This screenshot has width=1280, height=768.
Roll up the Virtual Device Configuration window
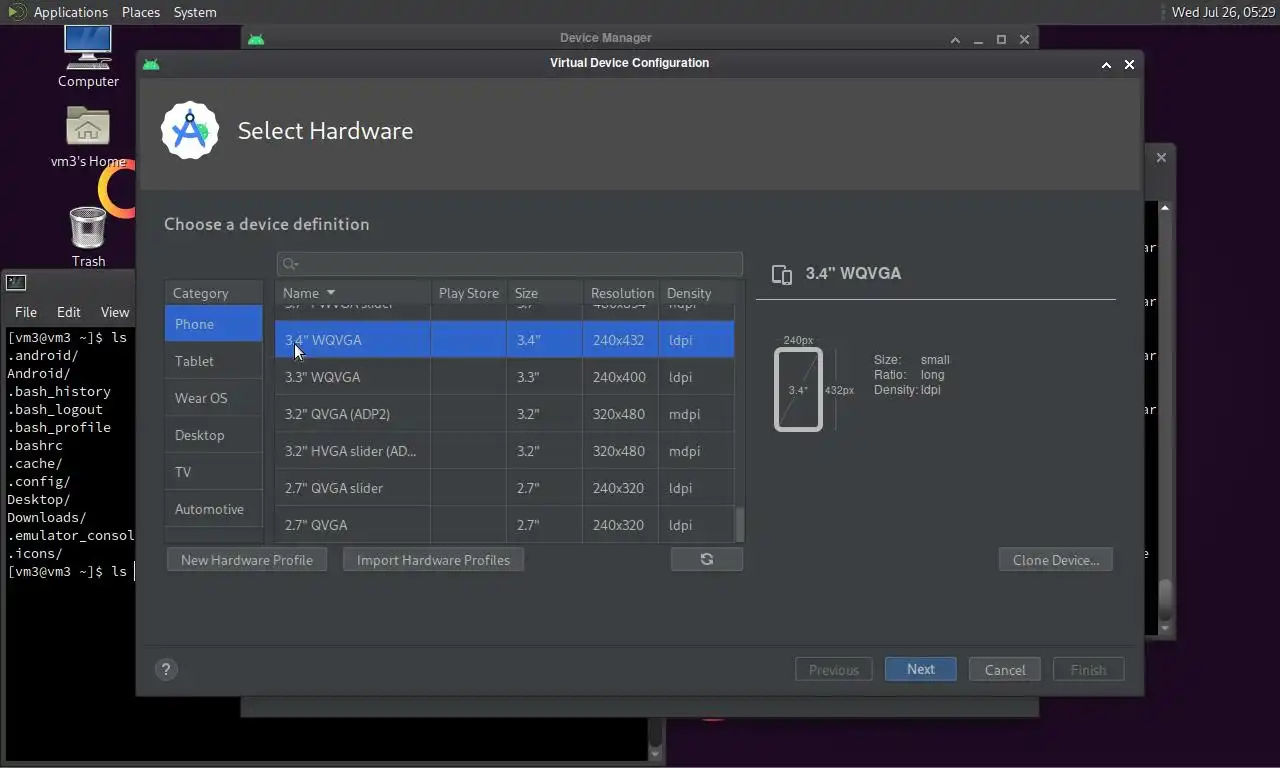pyautogui.click(x=1106, y=64)
